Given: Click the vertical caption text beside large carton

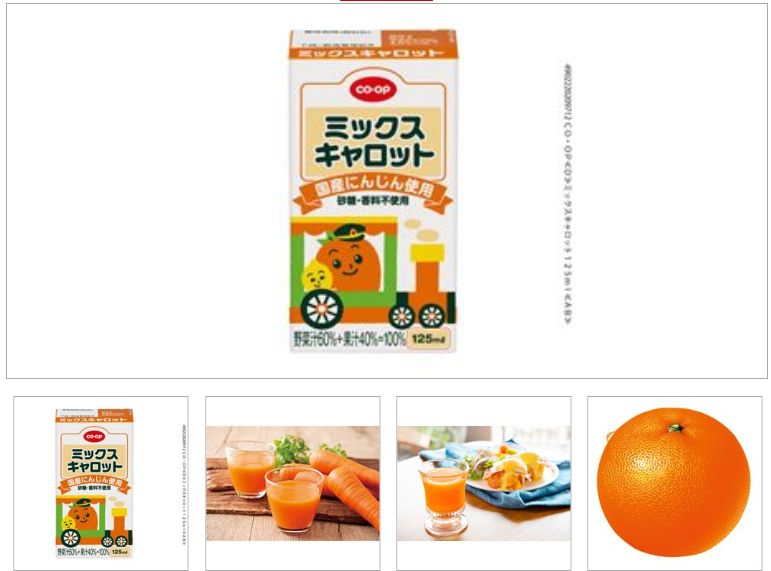Looking at the screenshot, I should (x=567, y=194).
